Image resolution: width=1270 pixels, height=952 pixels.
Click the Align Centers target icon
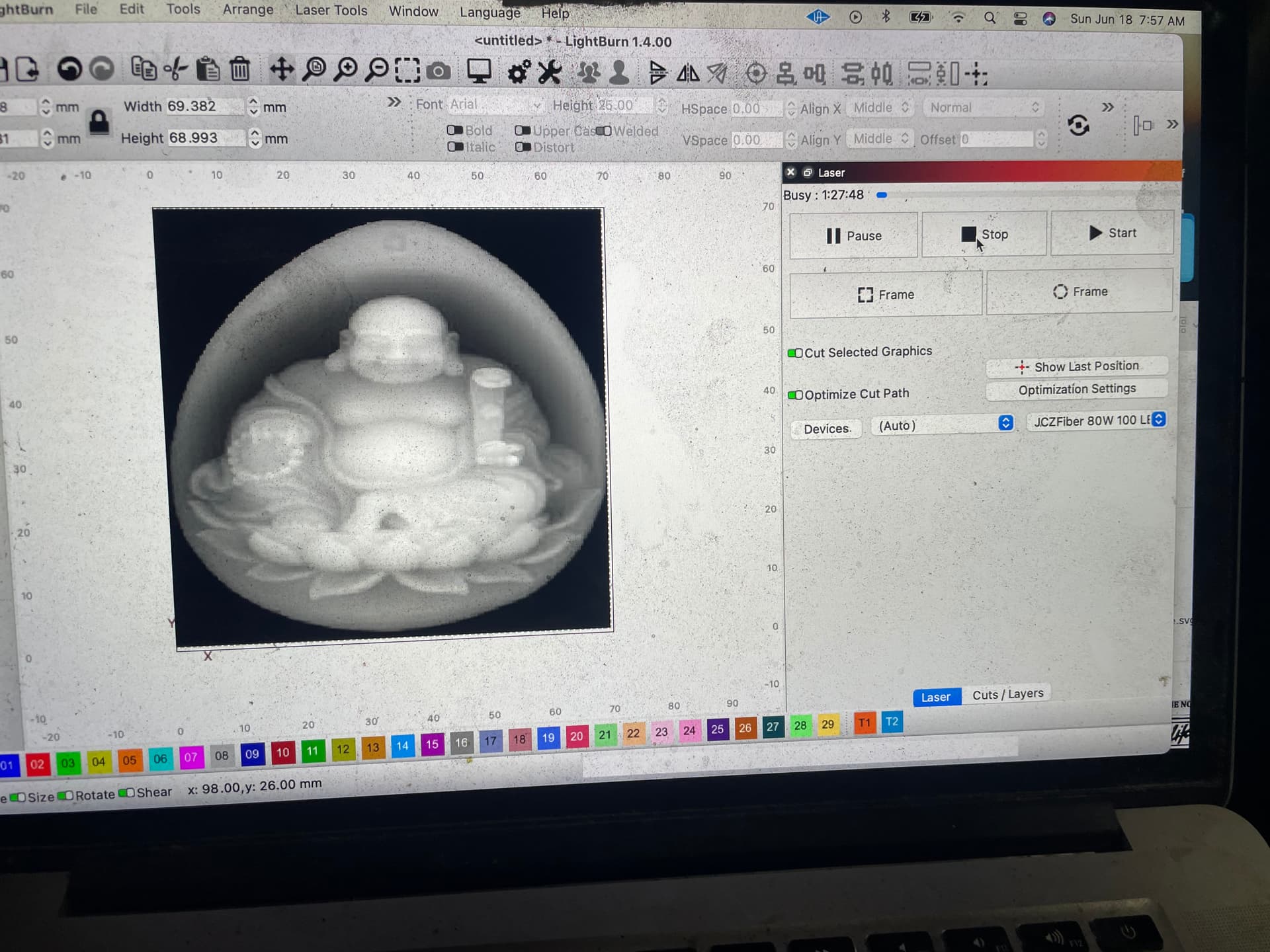(x=756, y=73)
